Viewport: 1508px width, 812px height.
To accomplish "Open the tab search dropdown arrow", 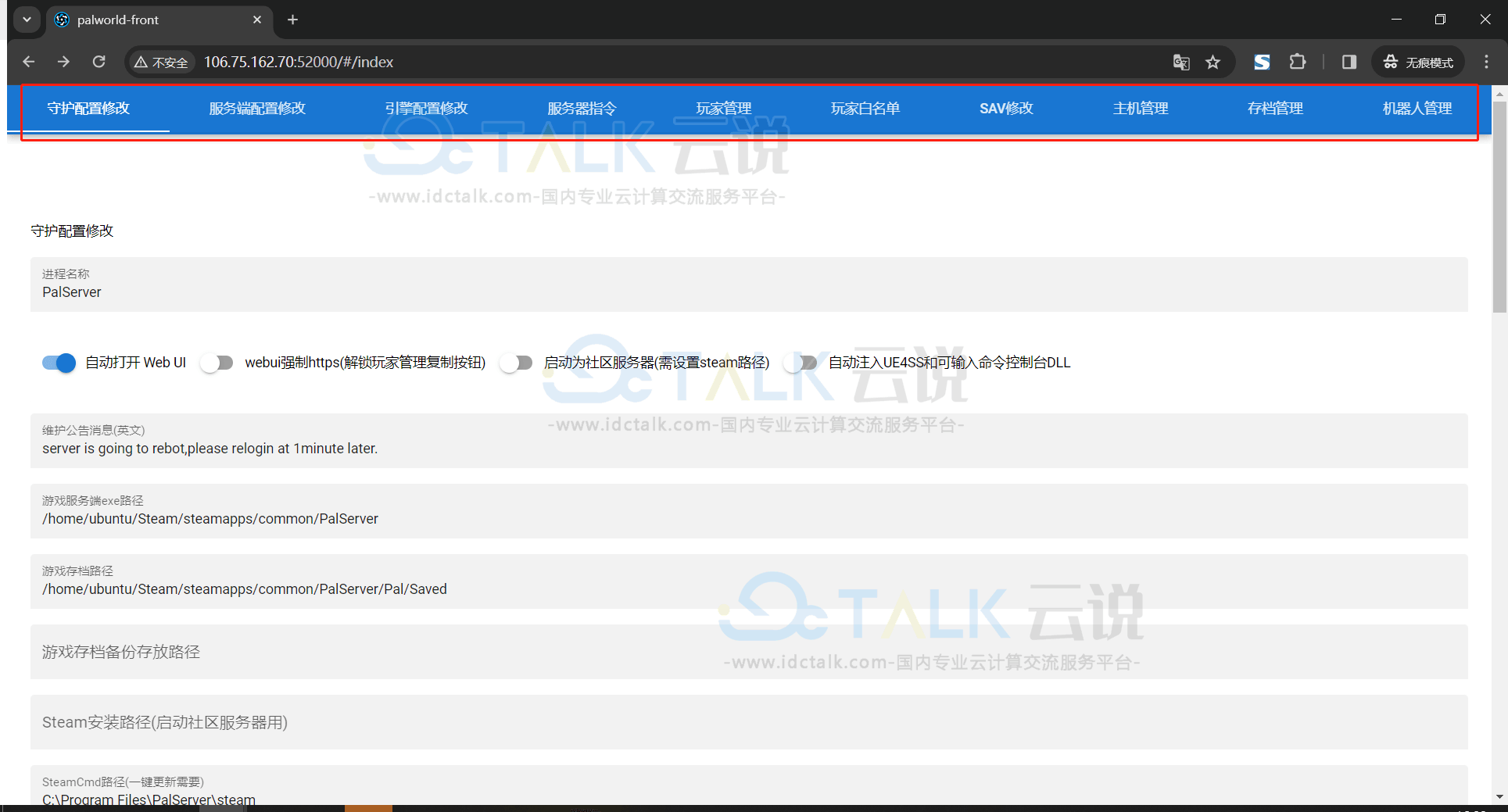I will tap(27, 20).
